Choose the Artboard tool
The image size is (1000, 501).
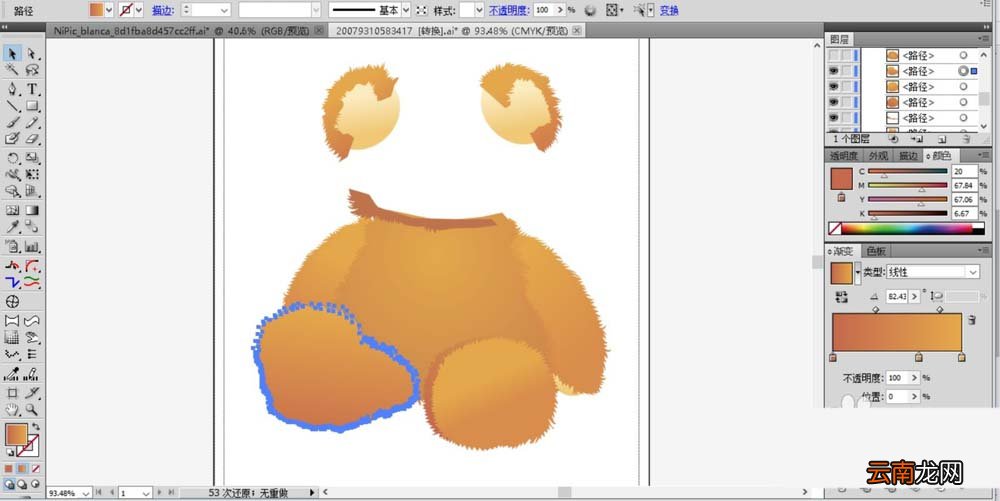pyautogui.click(x=12, y=393)
